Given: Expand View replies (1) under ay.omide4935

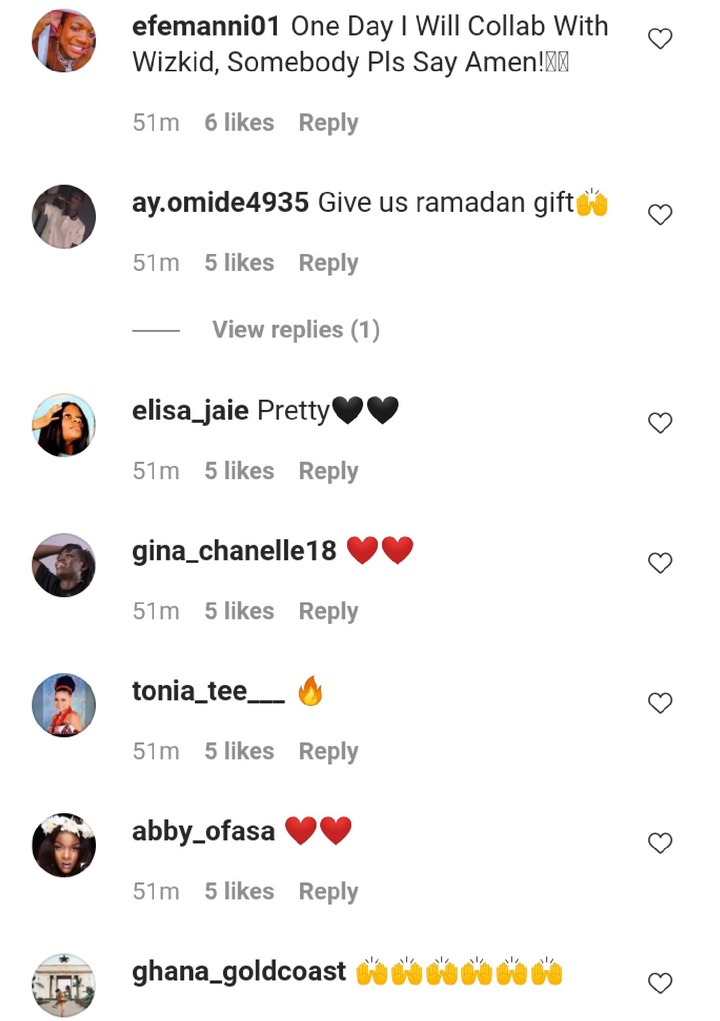Looking at the screenshot, I should pos(296,329).
